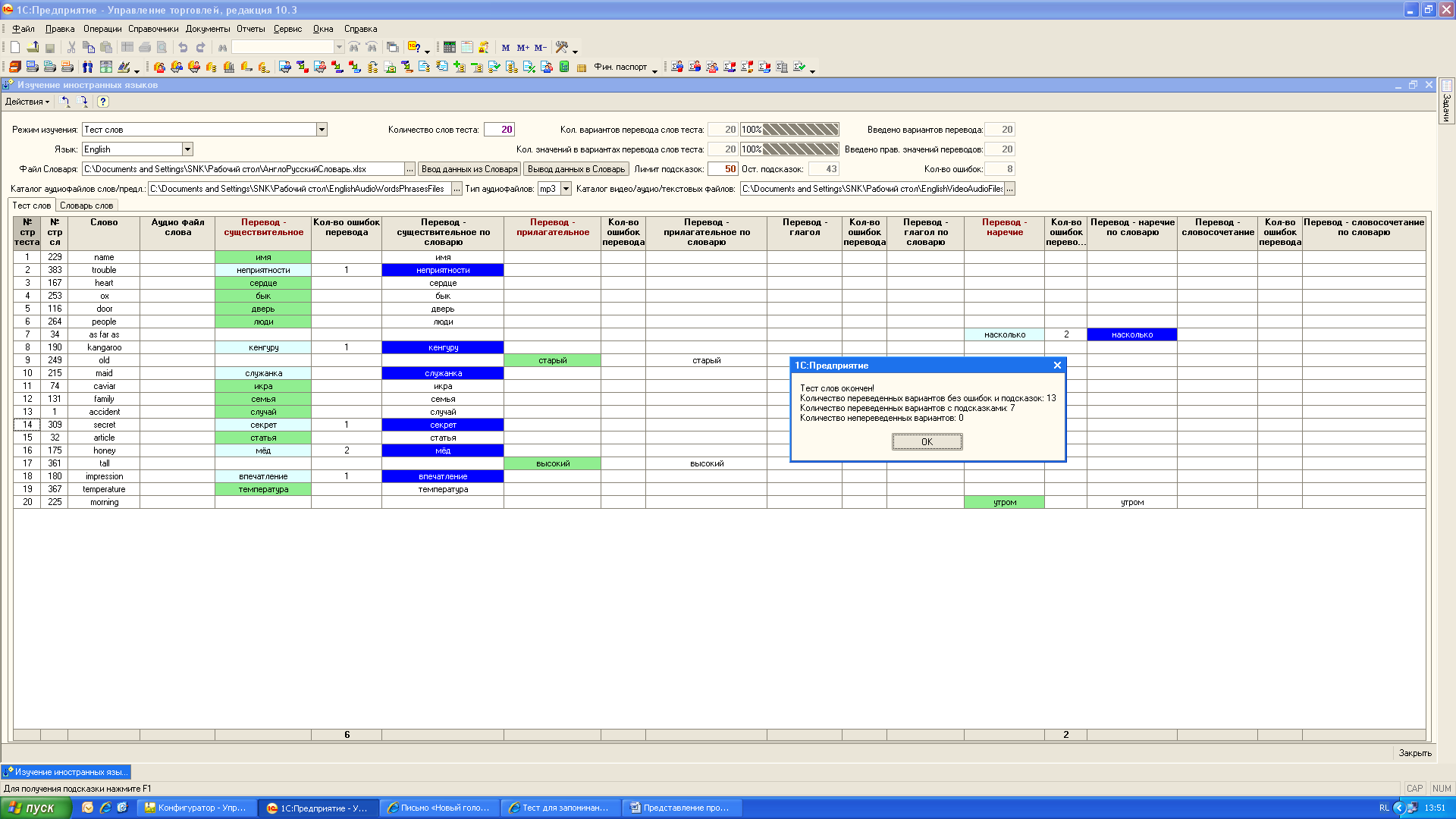
Task: Open the calendar toolbar icon
Action: point(467,47)
